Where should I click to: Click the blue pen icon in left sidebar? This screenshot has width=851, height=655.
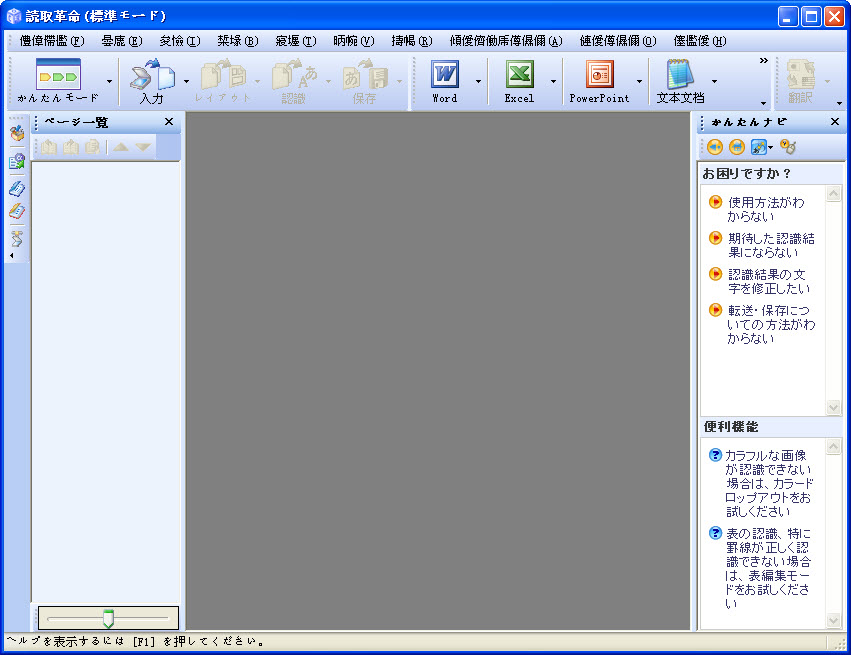[17, 188]
